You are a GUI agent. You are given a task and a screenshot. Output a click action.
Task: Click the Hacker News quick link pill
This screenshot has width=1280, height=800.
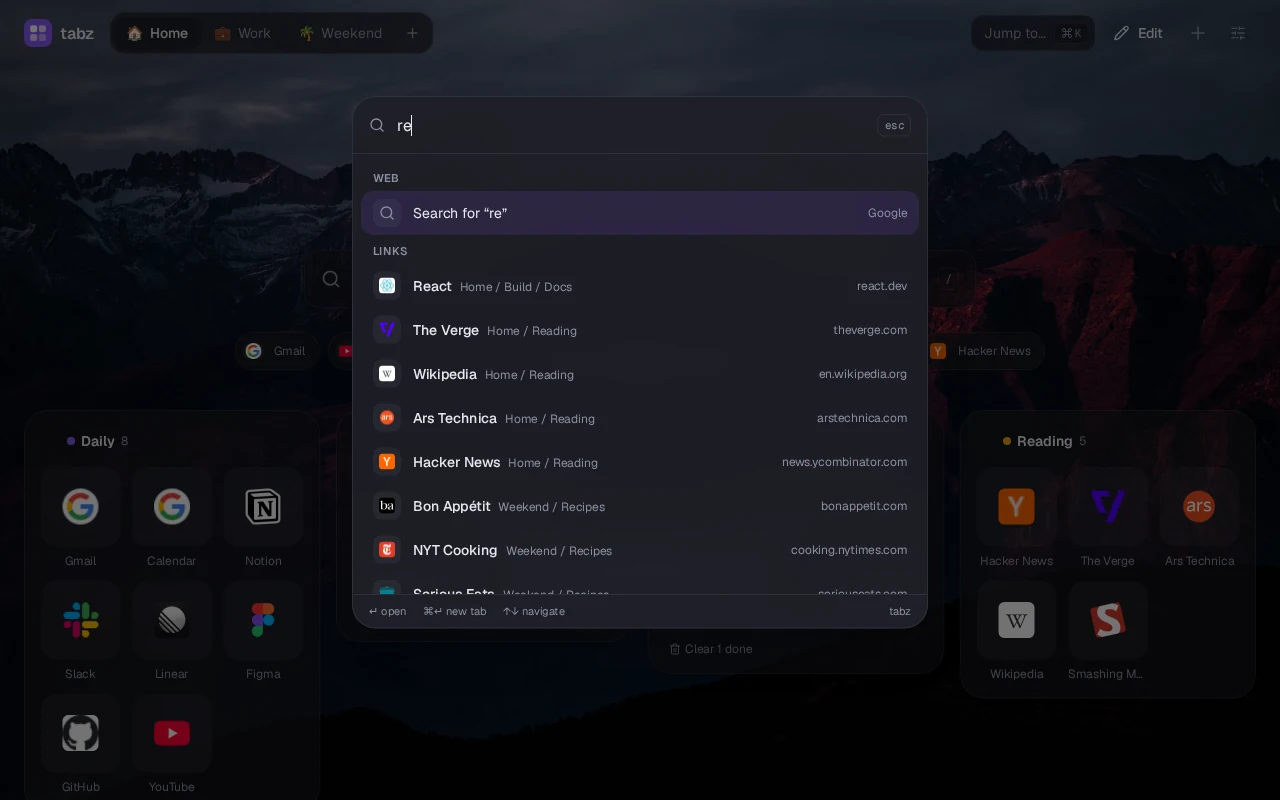tap(982, 351)
